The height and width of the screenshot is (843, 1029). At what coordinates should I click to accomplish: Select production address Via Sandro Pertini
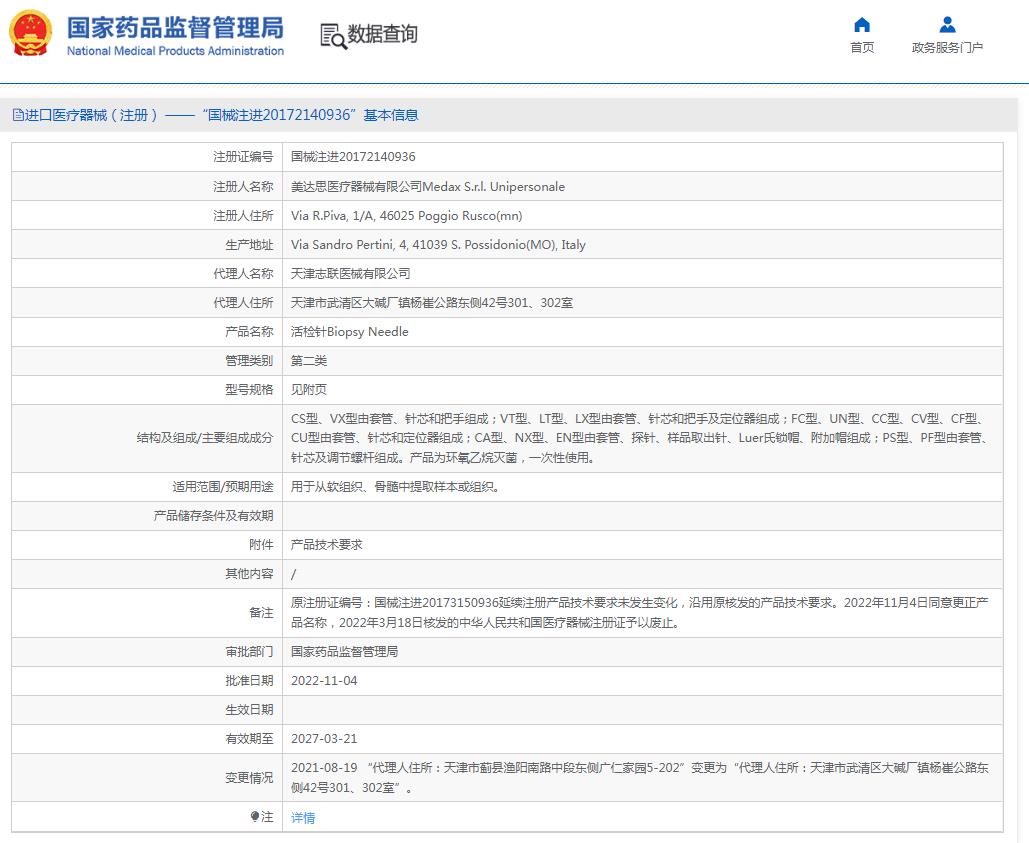438,245
